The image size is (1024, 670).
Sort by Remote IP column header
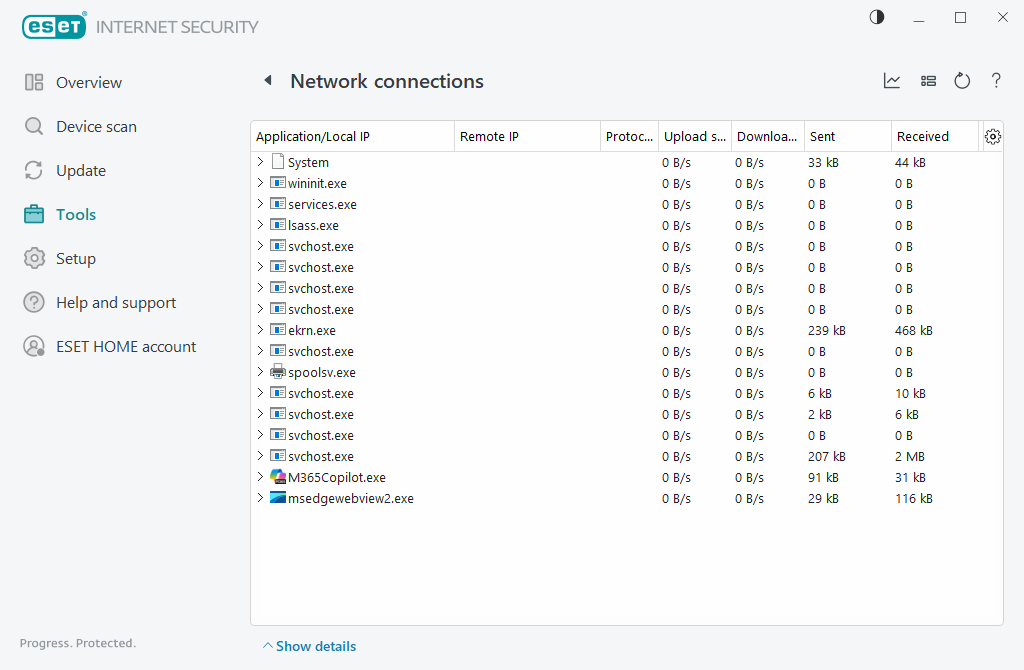[x=527, y=136]
